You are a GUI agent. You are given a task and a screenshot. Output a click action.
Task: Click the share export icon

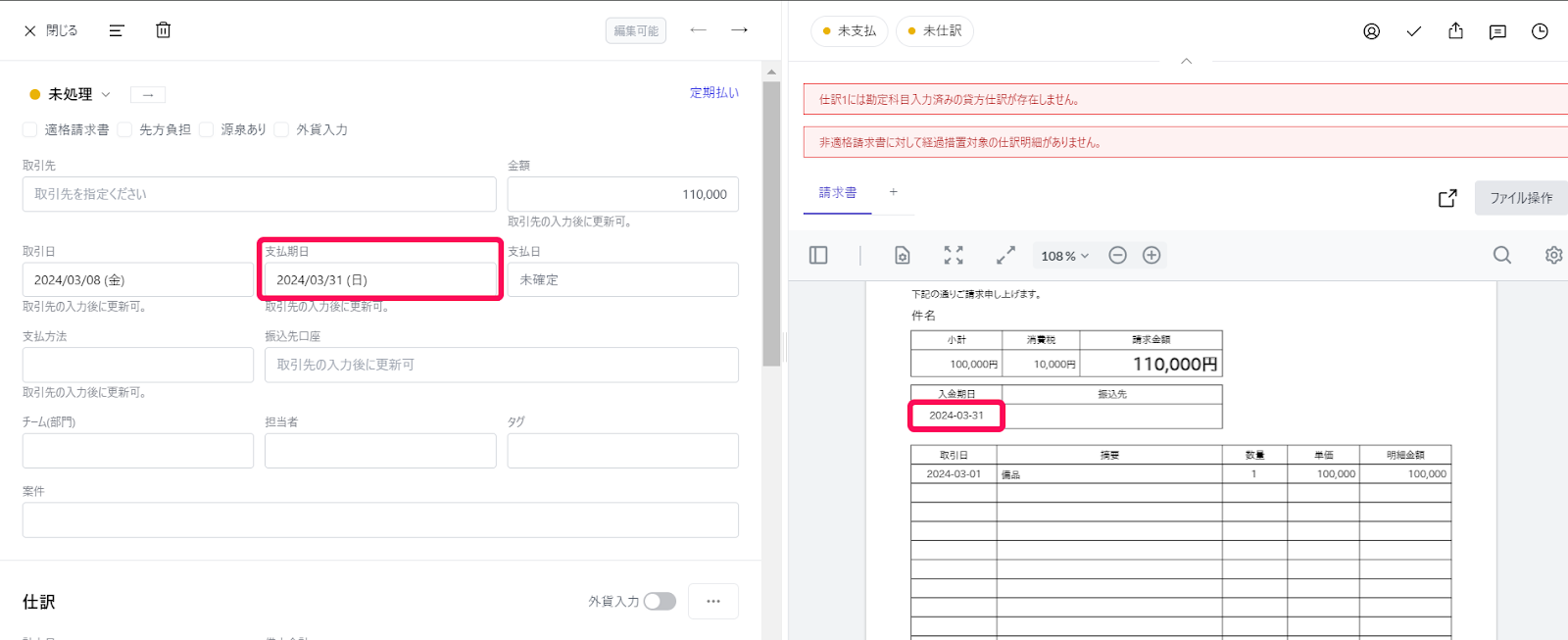tap(1456, 31)
